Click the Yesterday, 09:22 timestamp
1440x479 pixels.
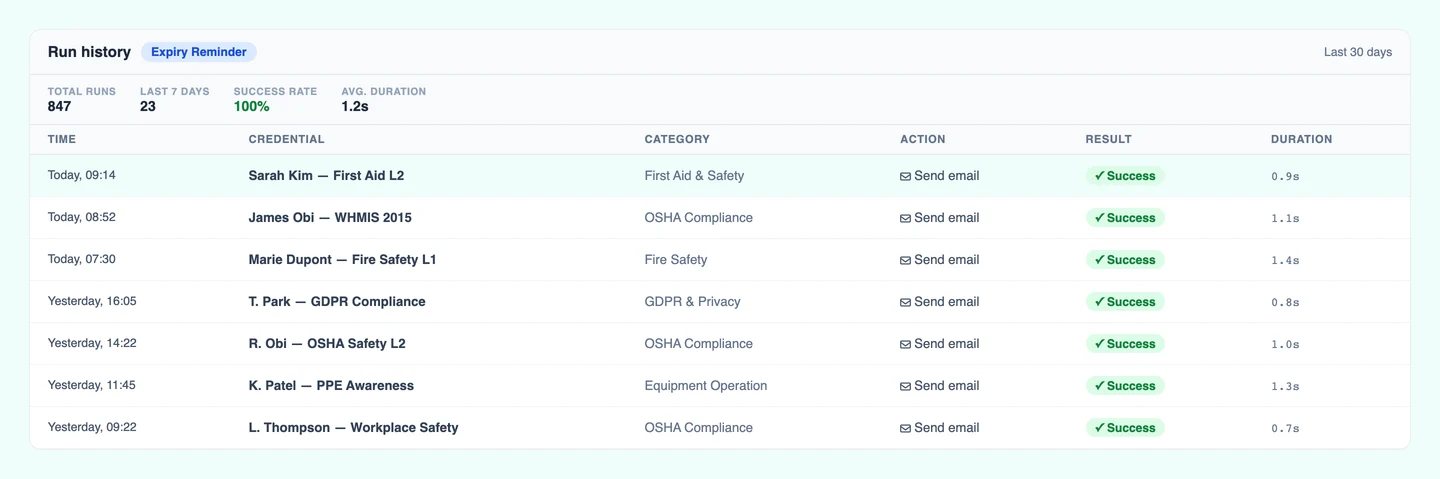click(x=92, y=427)
